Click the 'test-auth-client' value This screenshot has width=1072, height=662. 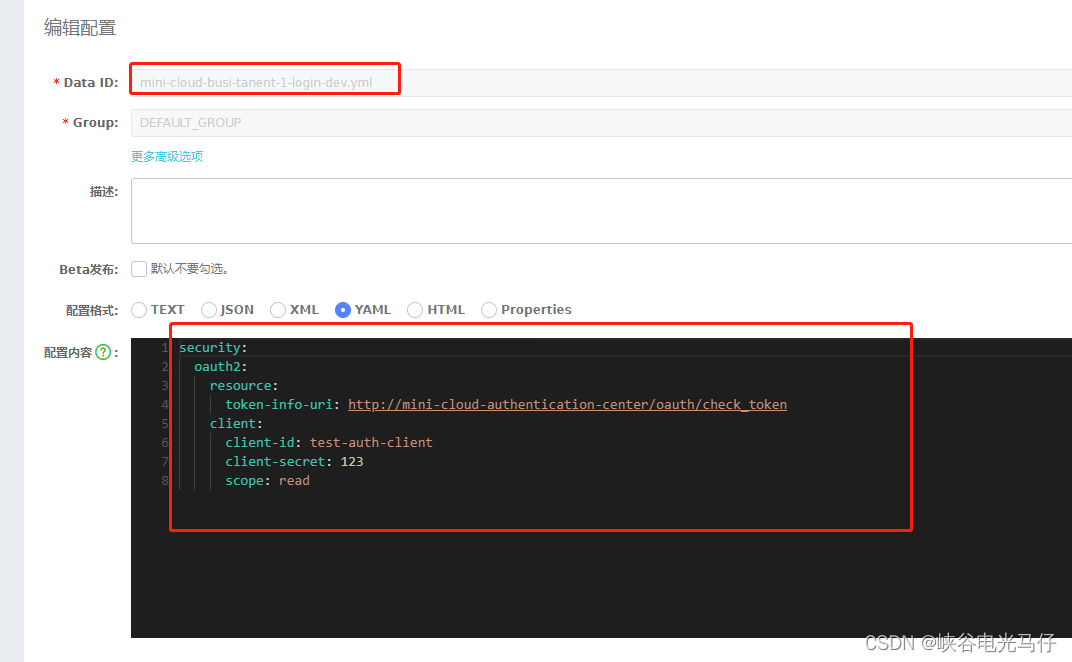click(371, 442)
